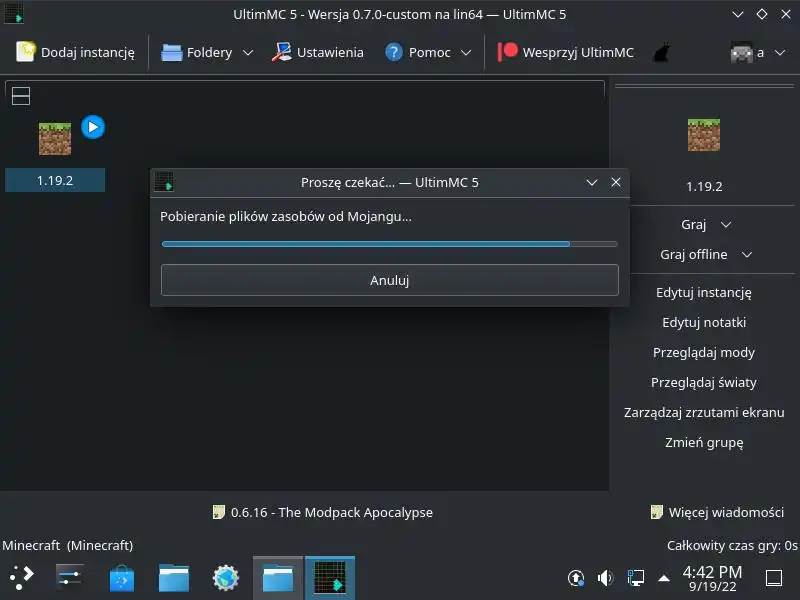This screenshot has width=800, height=600.
Task: Expand hidden system tray icons arrow
Action: [x=664, y=578]
